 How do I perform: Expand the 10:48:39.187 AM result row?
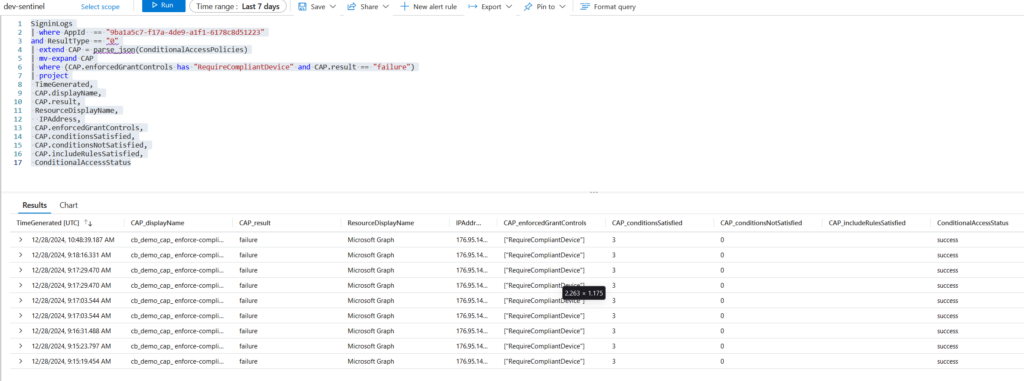[21, 240]
